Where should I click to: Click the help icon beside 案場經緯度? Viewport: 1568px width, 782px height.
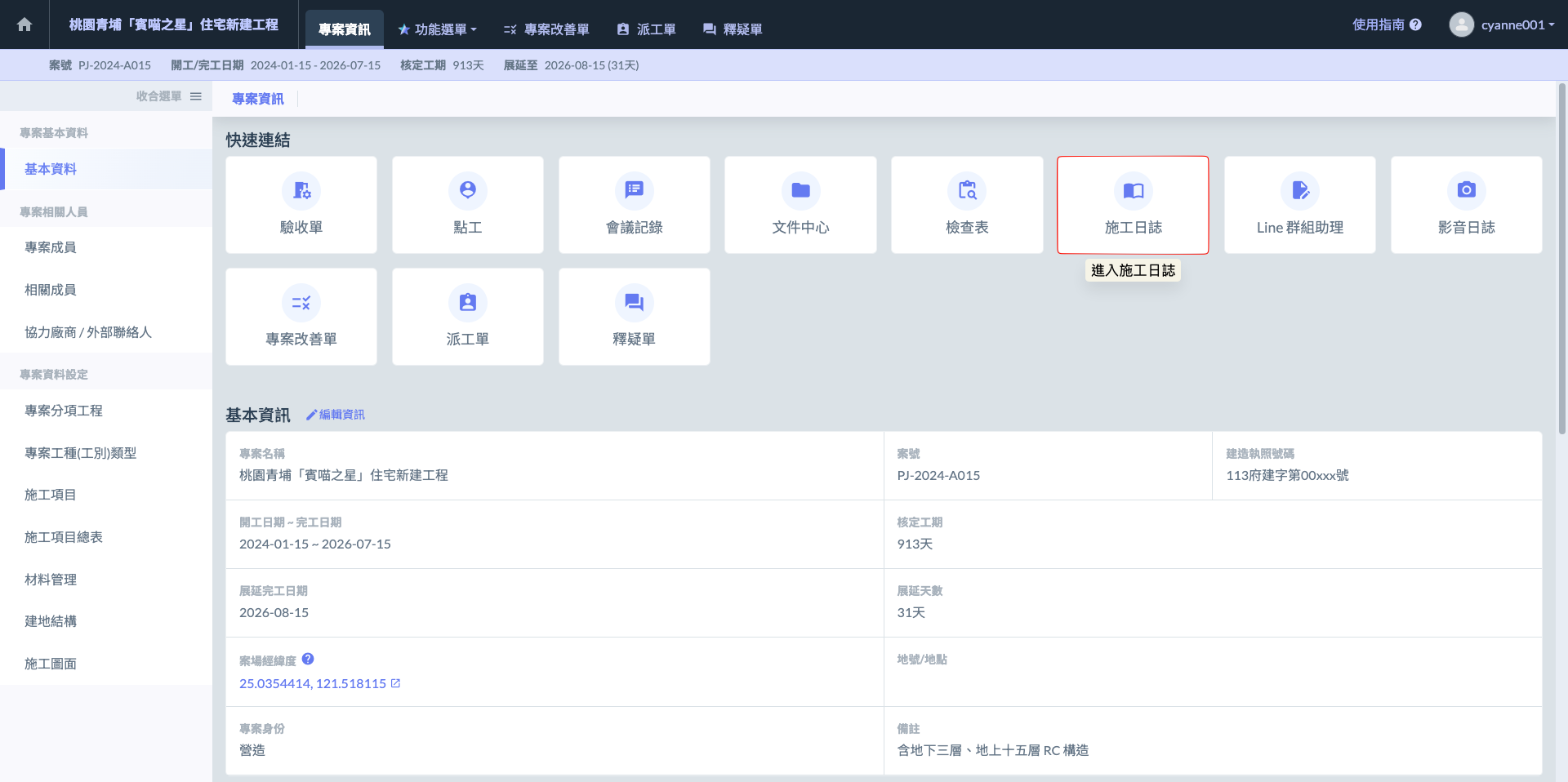point(308,659)
